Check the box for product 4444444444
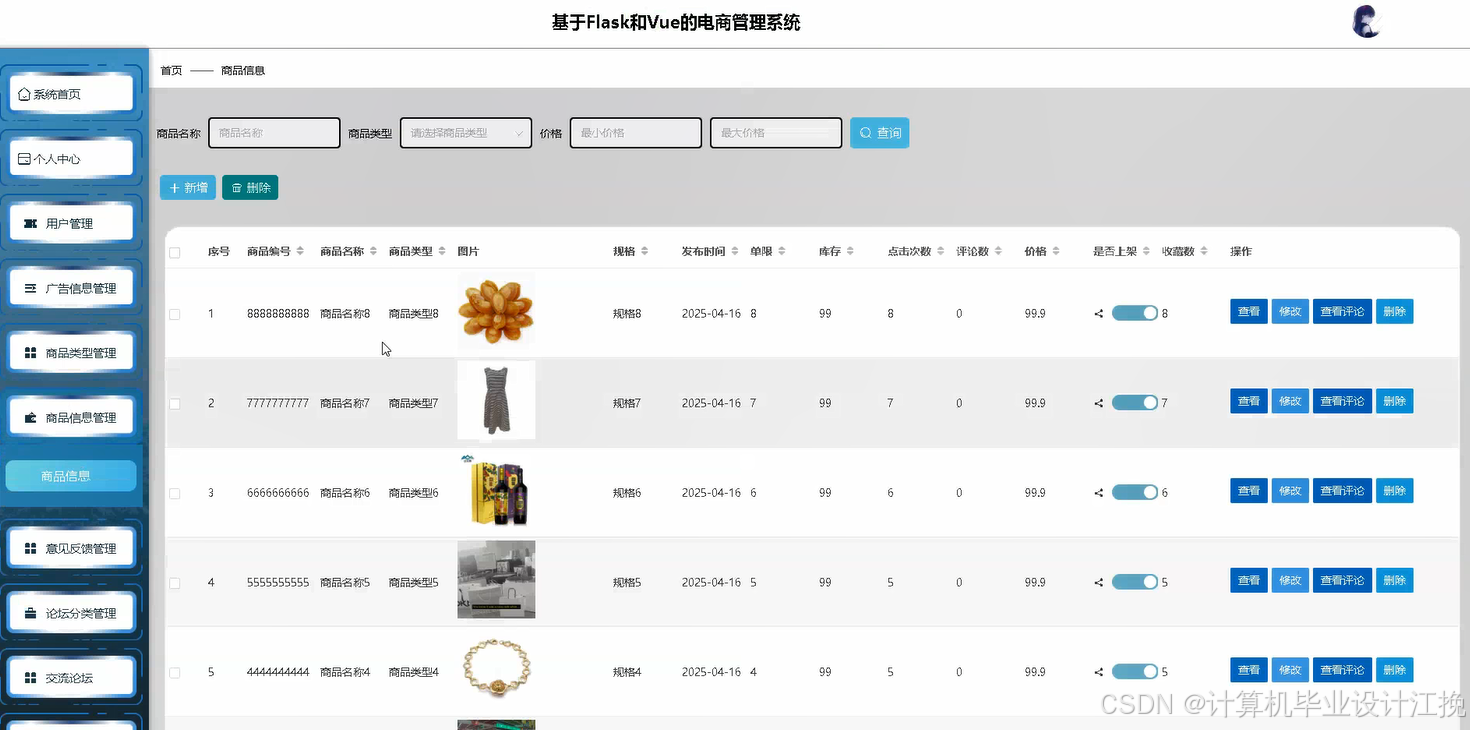 (x=175, y=673)
